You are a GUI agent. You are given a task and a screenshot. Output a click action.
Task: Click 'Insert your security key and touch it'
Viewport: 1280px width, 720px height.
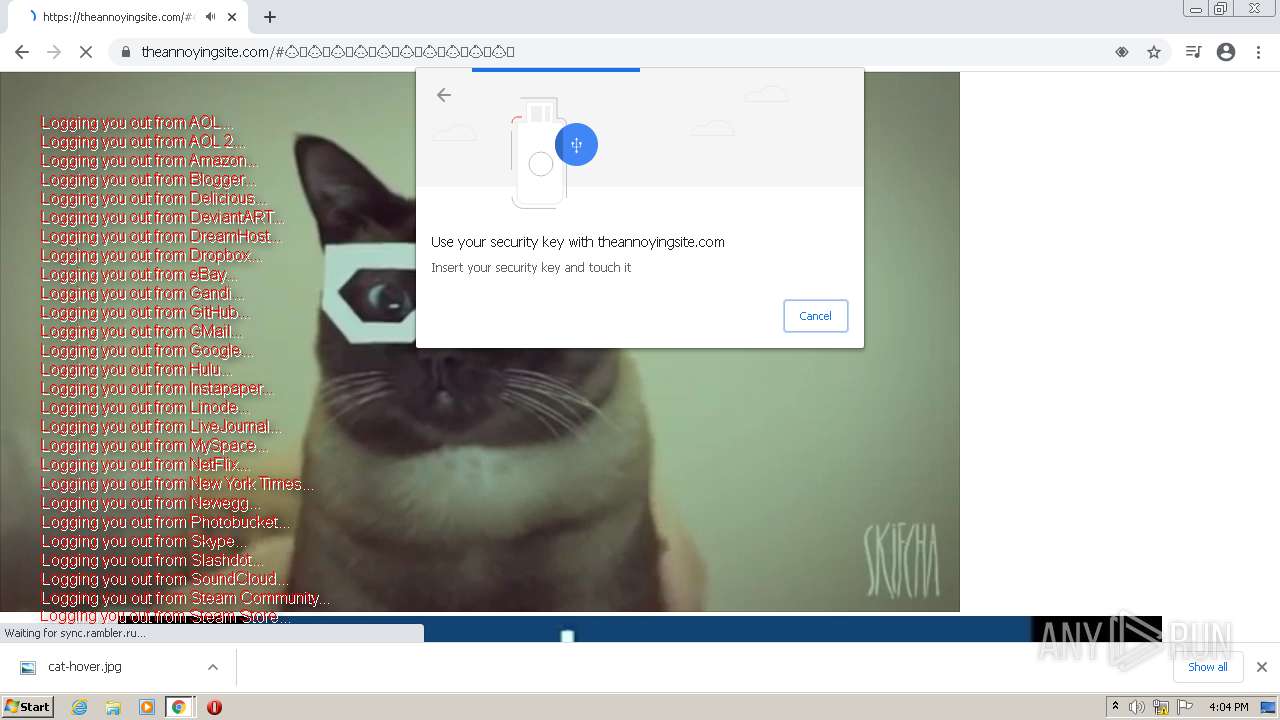[x=531, y=268]
